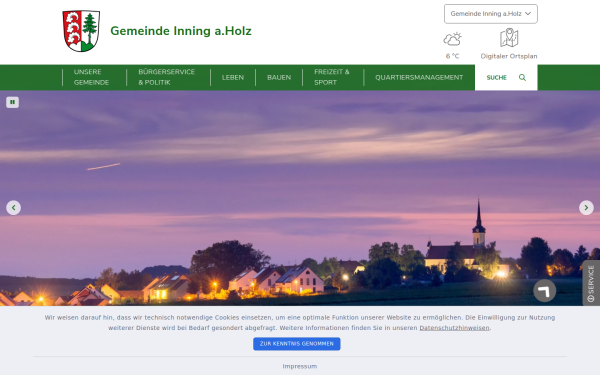The width and height of the screenshot is (600, 375).
Task: Click the Gemeinde Inning a.Holz site title
Action: [181, 31]
